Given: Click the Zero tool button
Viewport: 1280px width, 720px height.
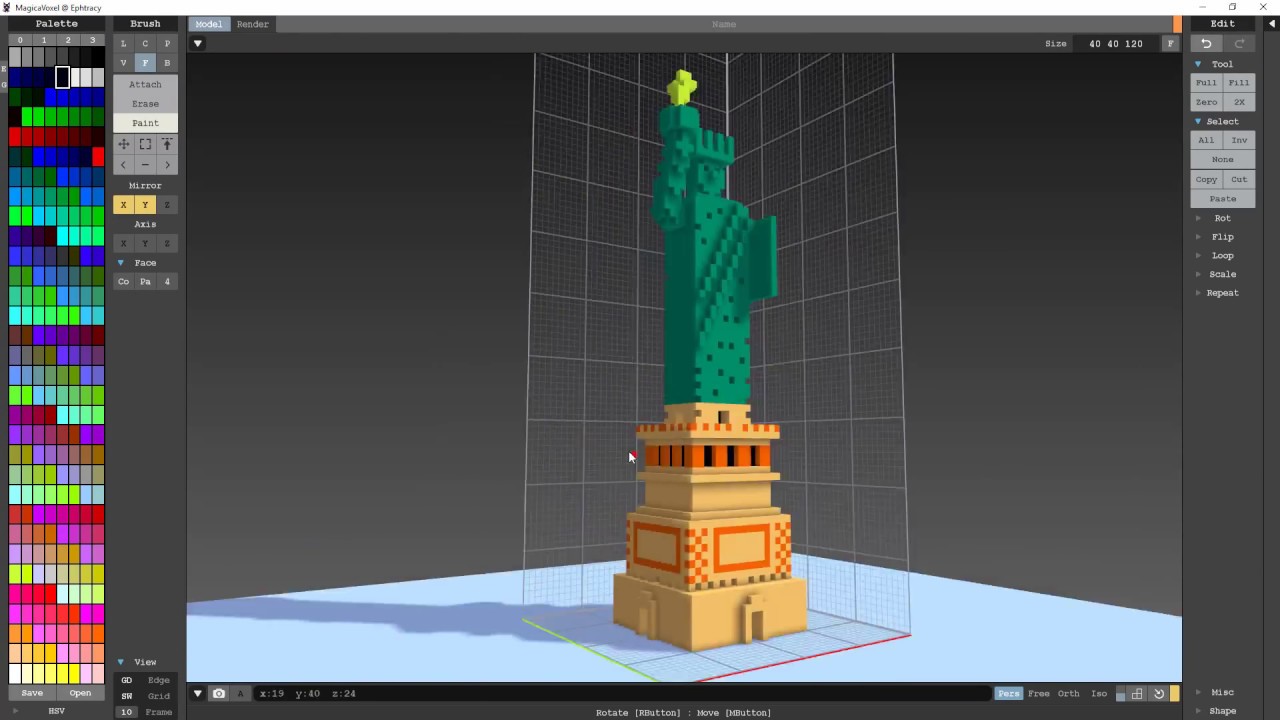Looking at the screenshot, I should pyautogui.click(x=1206, y=102).
